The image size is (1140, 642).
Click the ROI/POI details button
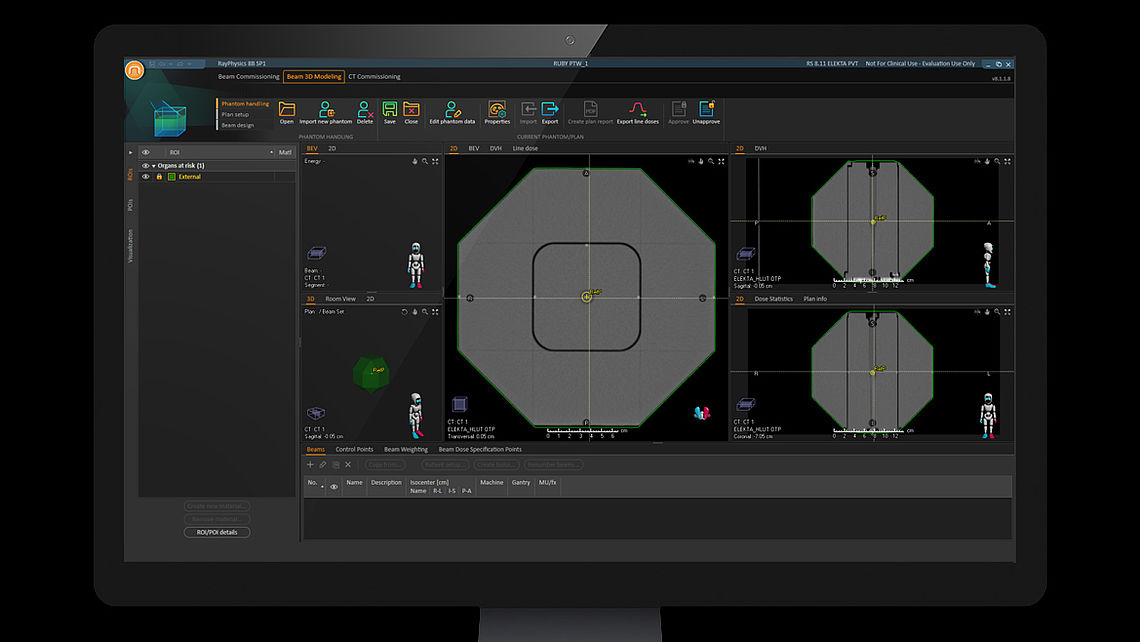(216, 531)
